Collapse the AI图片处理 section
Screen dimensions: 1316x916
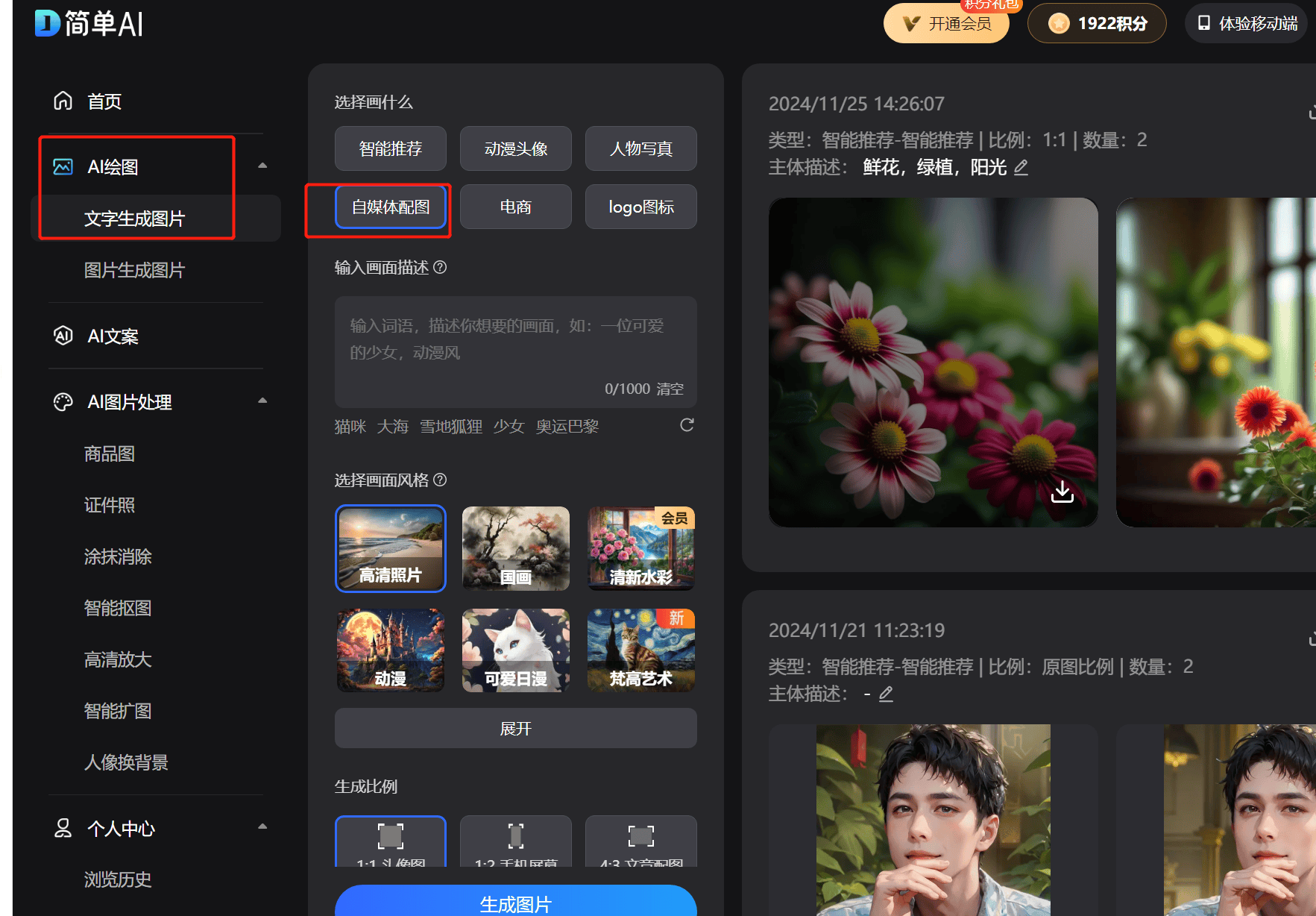262,400
